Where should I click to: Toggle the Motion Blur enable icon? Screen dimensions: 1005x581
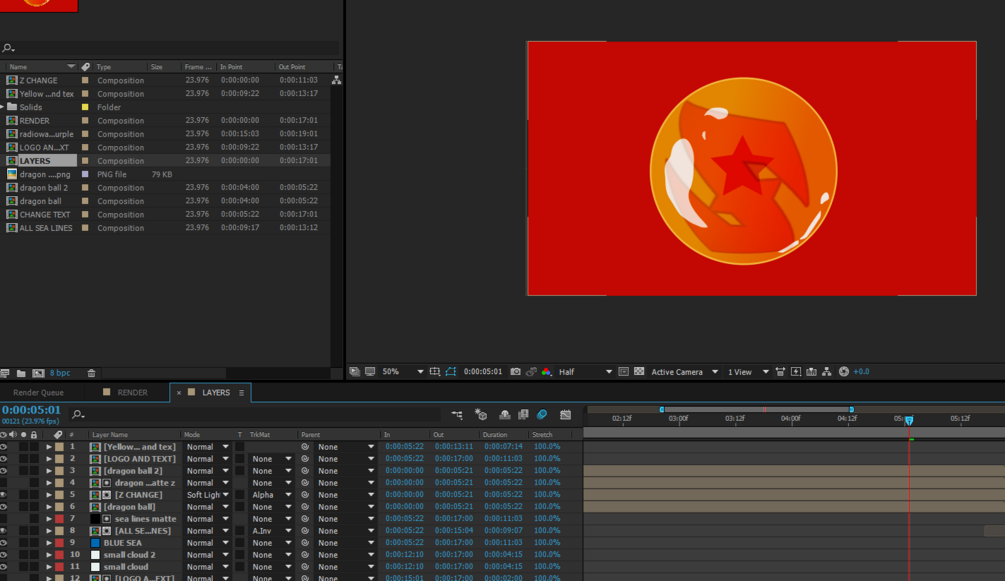[542, 415]
